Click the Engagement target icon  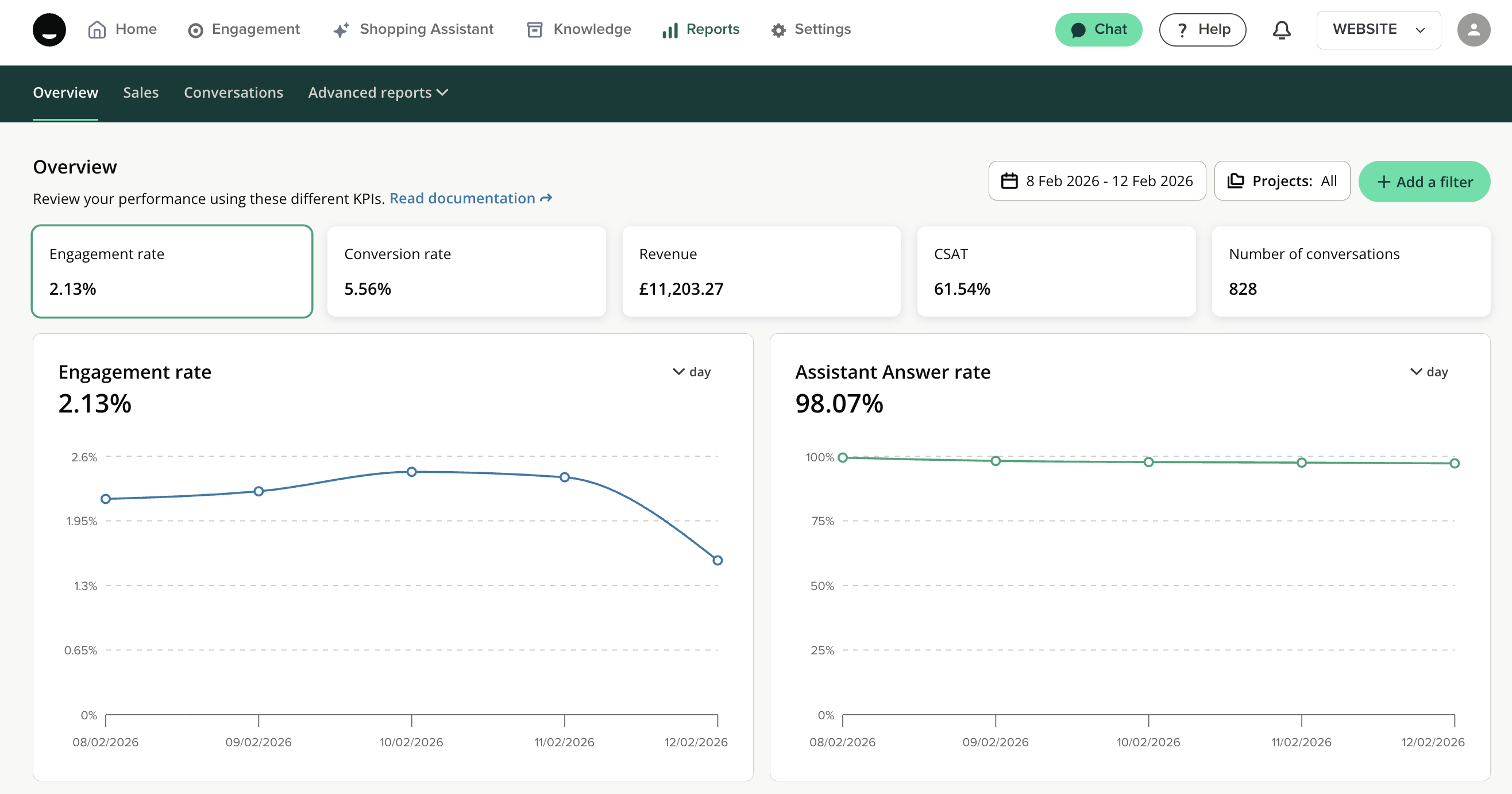195,30
